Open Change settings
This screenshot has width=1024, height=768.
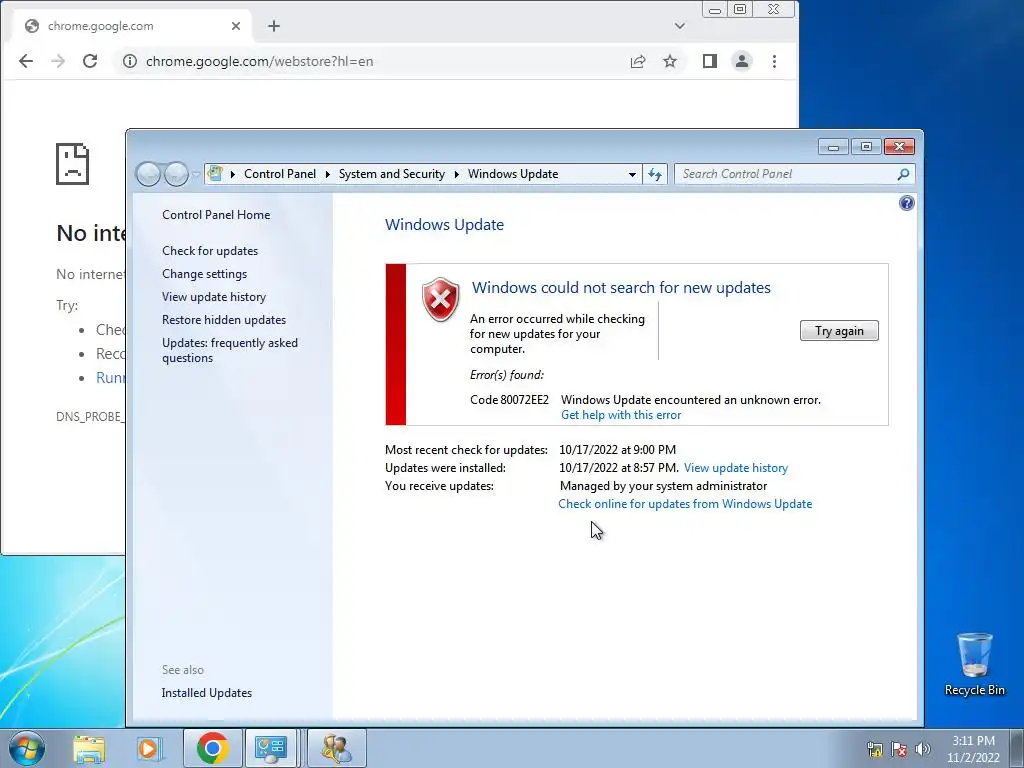pyautogui.click(x=204, y=274)
